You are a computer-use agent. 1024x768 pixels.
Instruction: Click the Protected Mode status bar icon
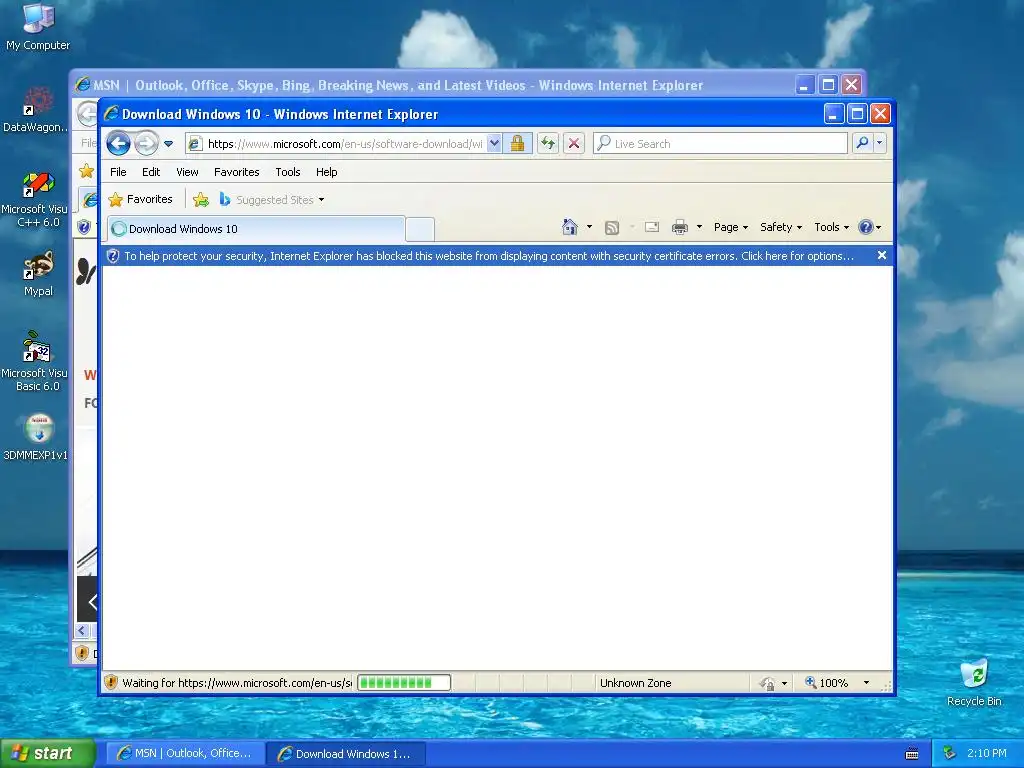[x=768, y=683]
